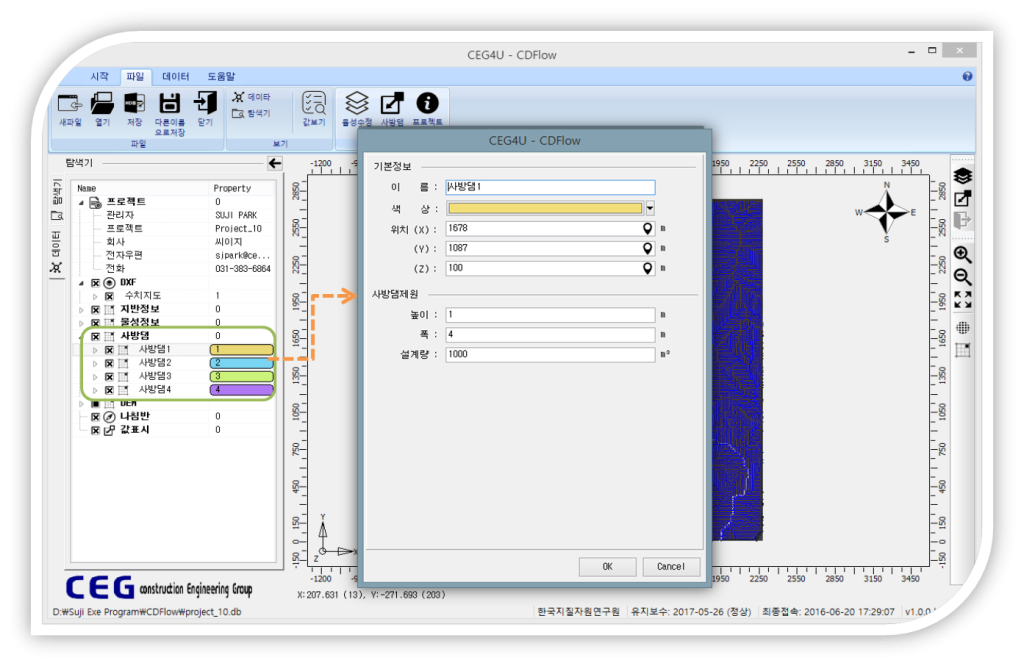Pick Z location with the map pin icon

(647, 268)
